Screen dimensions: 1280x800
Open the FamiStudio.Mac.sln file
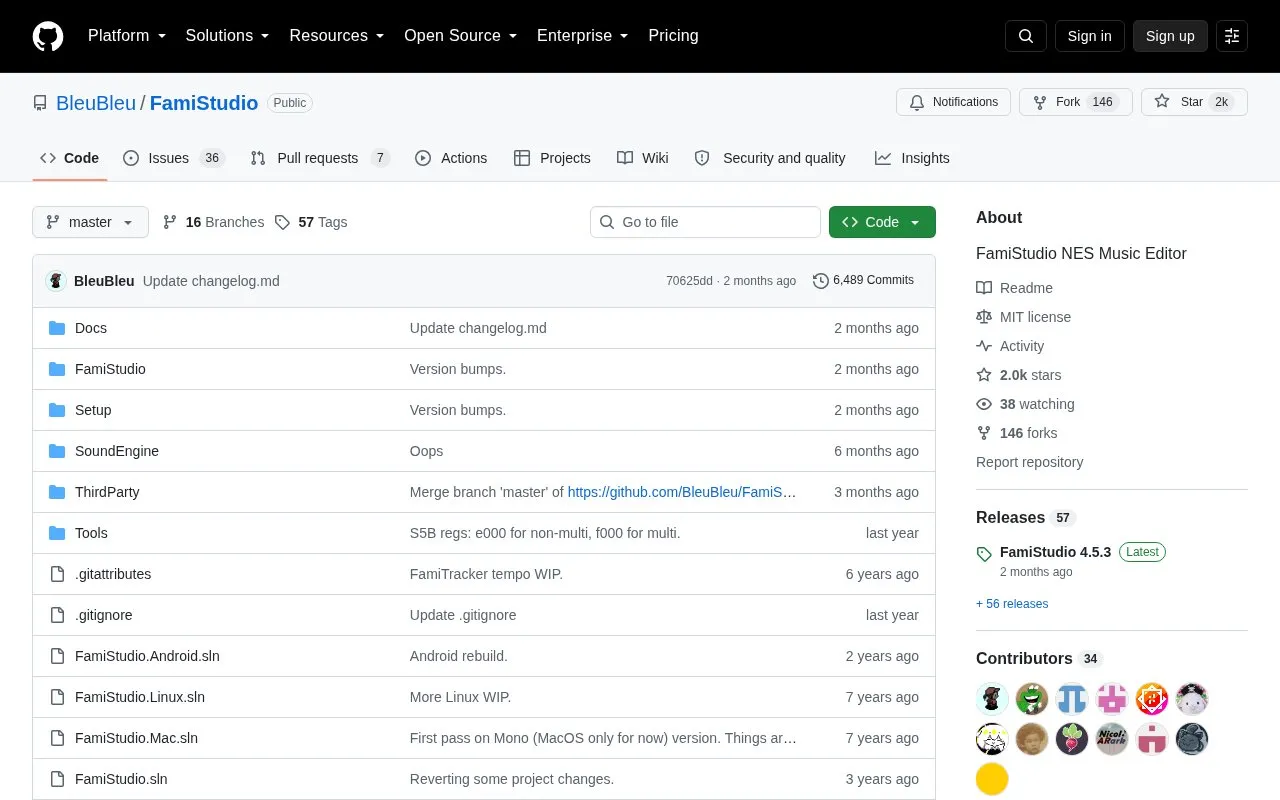136,738
